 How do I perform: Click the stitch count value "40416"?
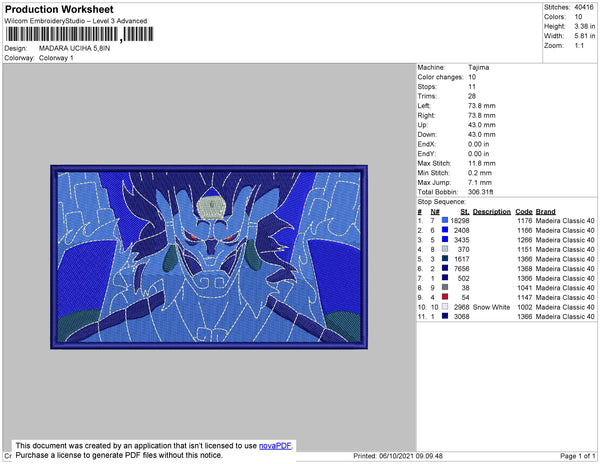point(584,7)
